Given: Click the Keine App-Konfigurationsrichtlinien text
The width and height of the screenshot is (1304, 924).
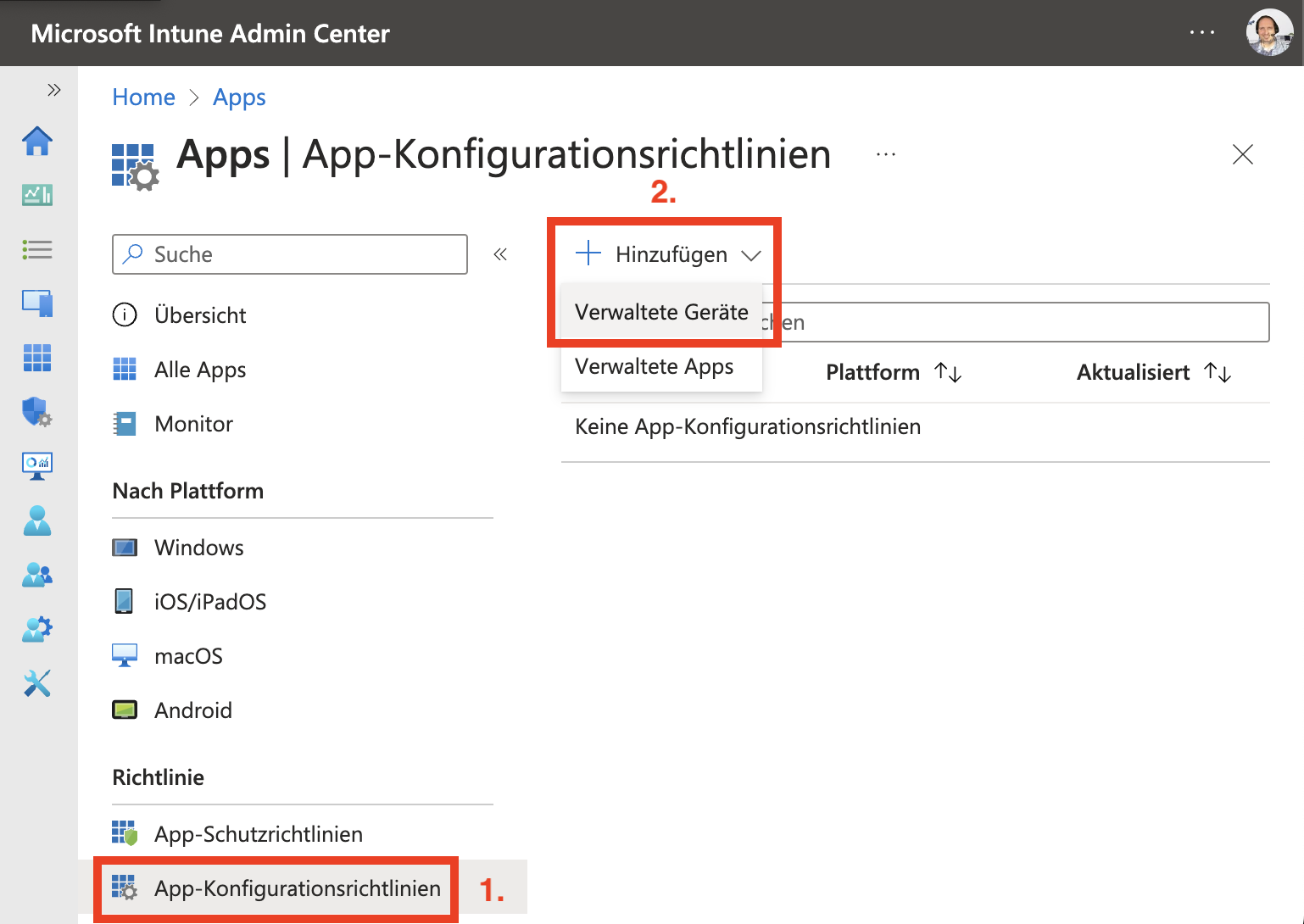Looking at the screenshot, I should coord(748,426).
